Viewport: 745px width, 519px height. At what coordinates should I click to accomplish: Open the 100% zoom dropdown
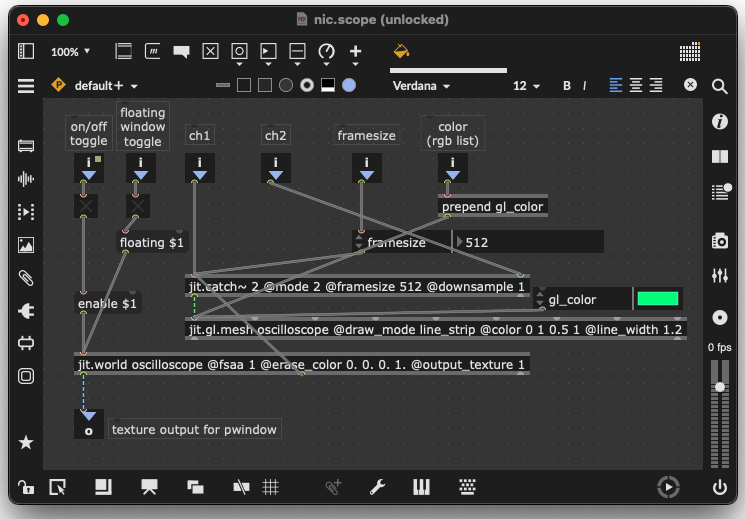[70, 51]
